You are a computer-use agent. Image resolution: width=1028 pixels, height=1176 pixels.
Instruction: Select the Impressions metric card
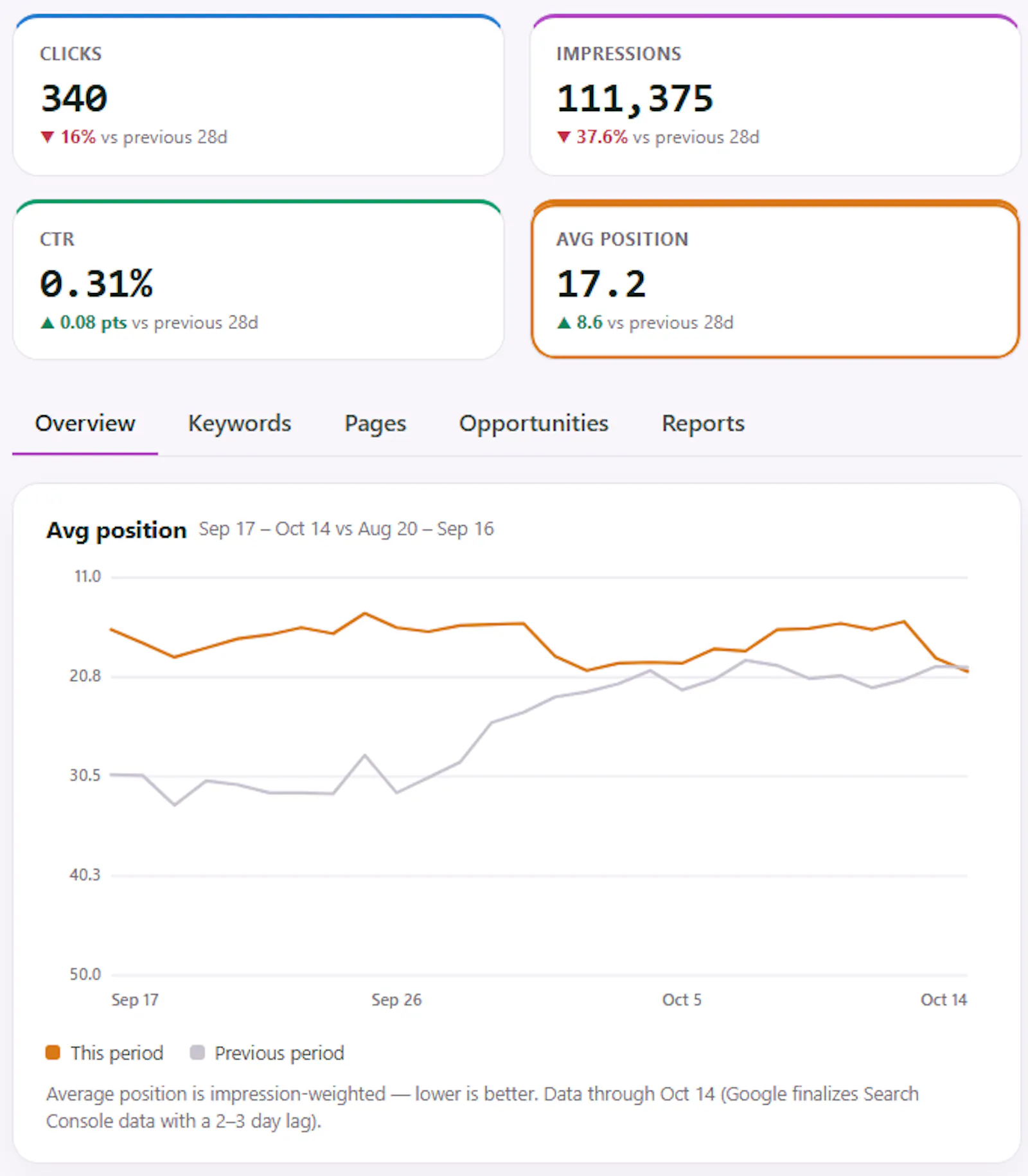coord(775,94)
